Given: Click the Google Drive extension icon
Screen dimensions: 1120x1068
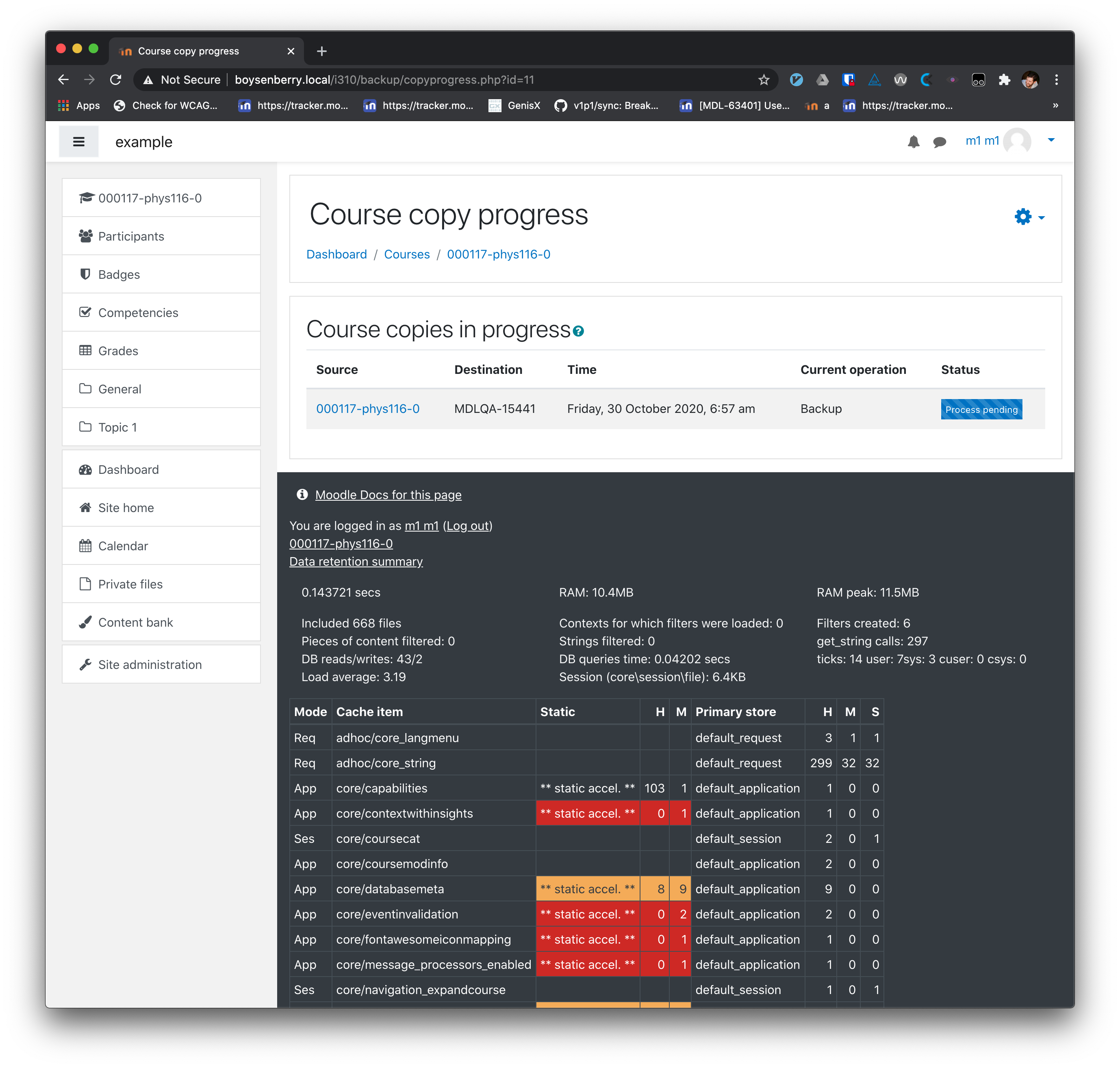Looking at the screenshot, I should click(x=822, y=80).
